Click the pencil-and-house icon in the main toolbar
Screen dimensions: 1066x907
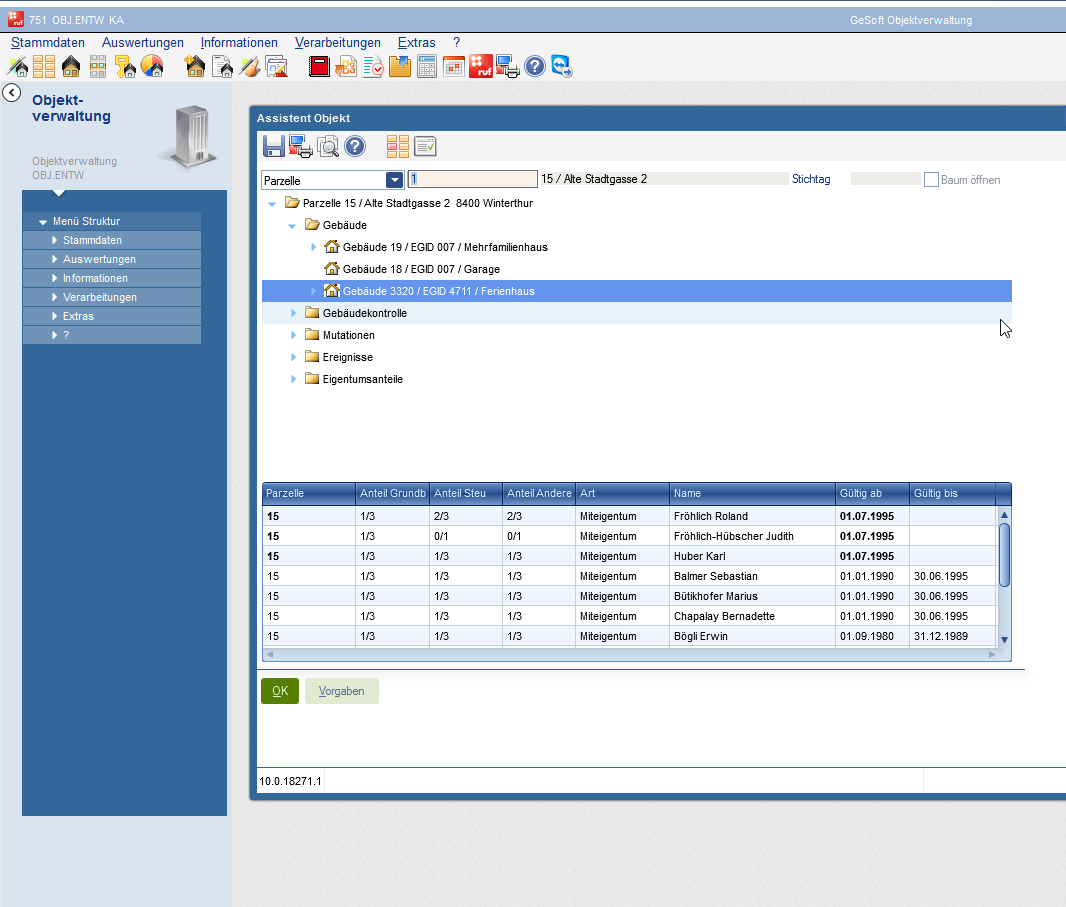pos(17,67)
